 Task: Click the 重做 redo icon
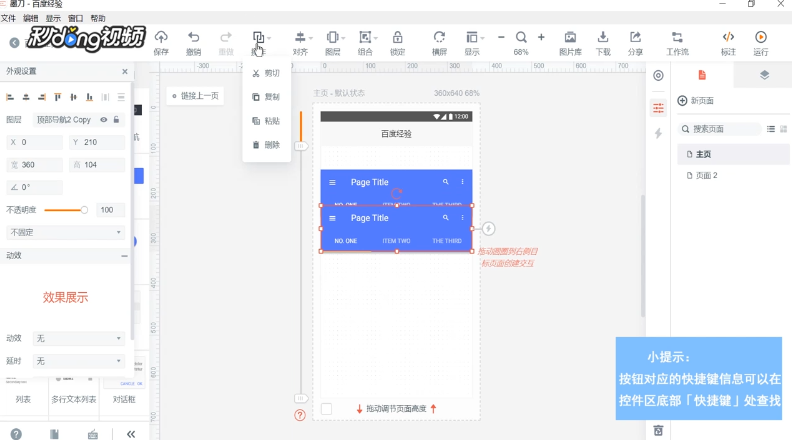pyautogui.click(x=226, y=37)
